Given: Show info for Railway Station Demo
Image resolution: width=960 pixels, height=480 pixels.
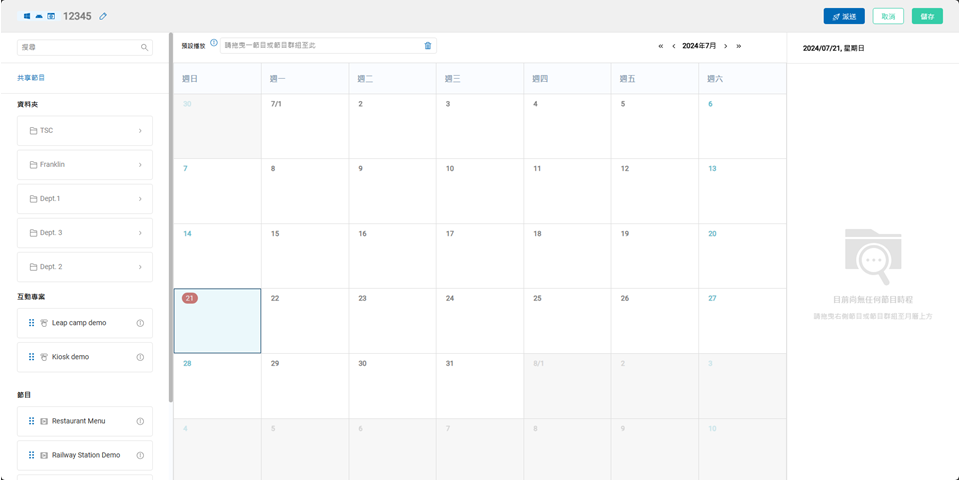Looking at the screenshot, I should click(x=140, y=455).
